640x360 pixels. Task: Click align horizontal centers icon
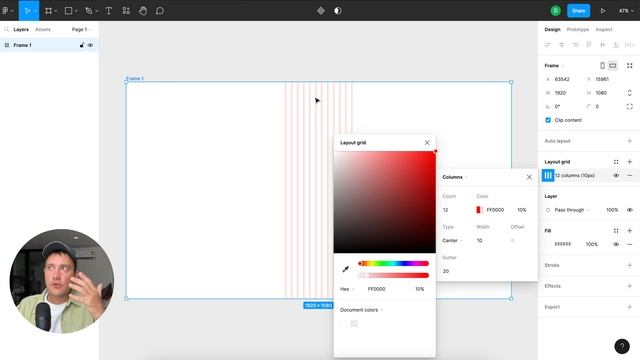561,44
